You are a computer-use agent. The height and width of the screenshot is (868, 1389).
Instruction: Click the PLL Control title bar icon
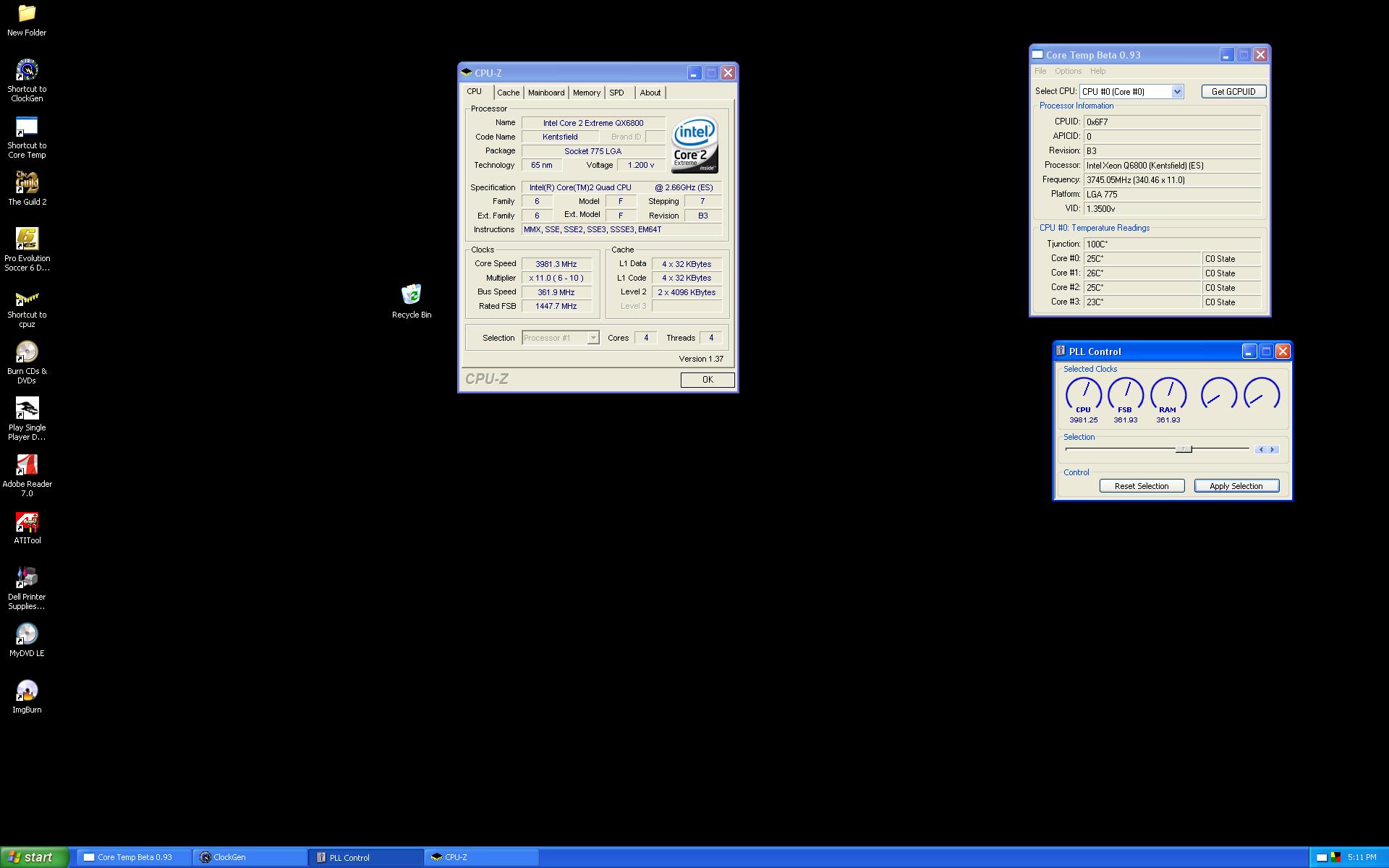1061,351
